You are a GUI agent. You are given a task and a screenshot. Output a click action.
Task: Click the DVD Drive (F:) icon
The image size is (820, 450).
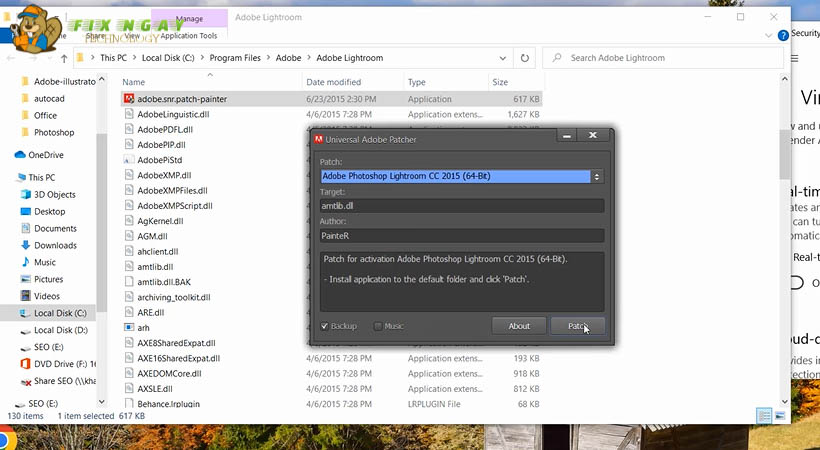click(x=24, y=363)
